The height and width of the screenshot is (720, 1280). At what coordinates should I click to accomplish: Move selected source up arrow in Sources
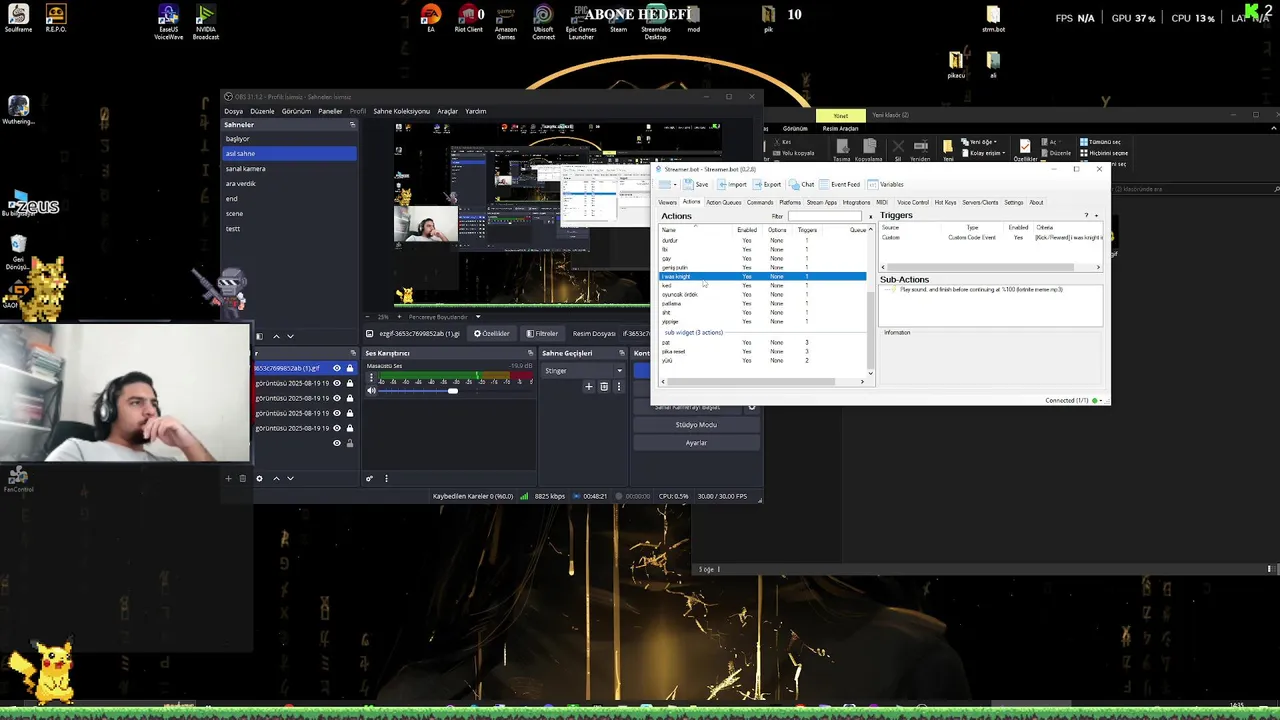tap(276, 478)
